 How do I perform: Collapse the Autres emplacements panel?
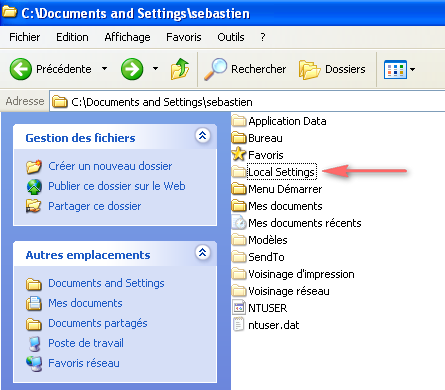point(202,253)
